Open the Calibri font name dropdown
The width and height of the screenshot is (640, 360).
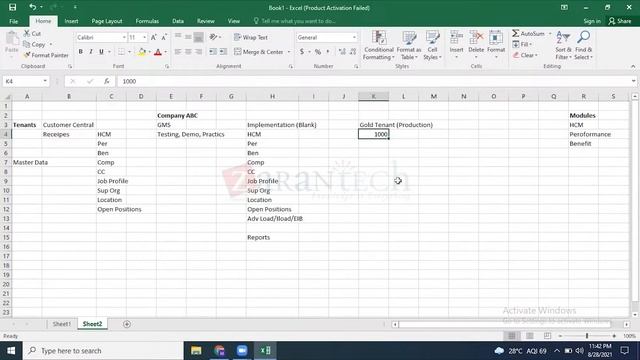(x=124, y=38)
